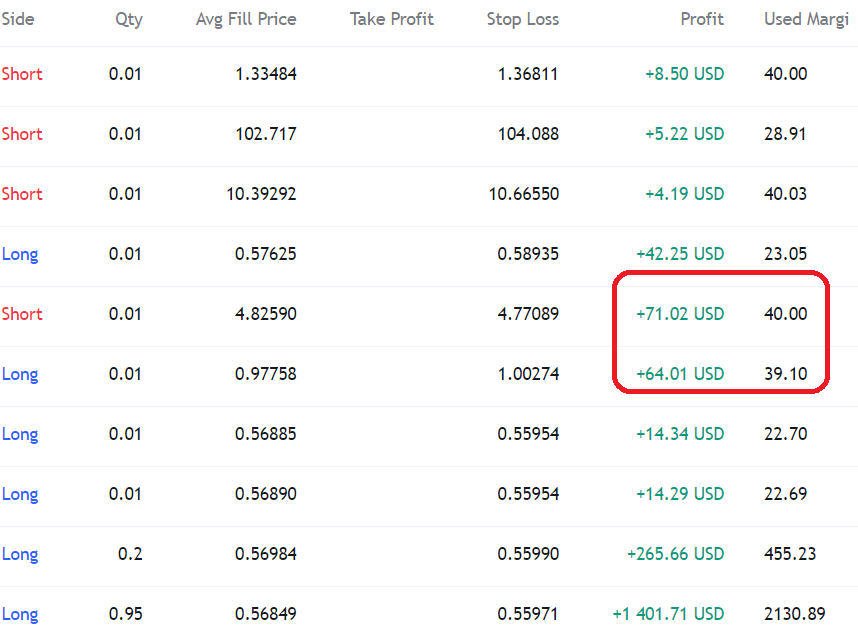
Task: Click the Stop Loss column header
Action: (523, 19)
